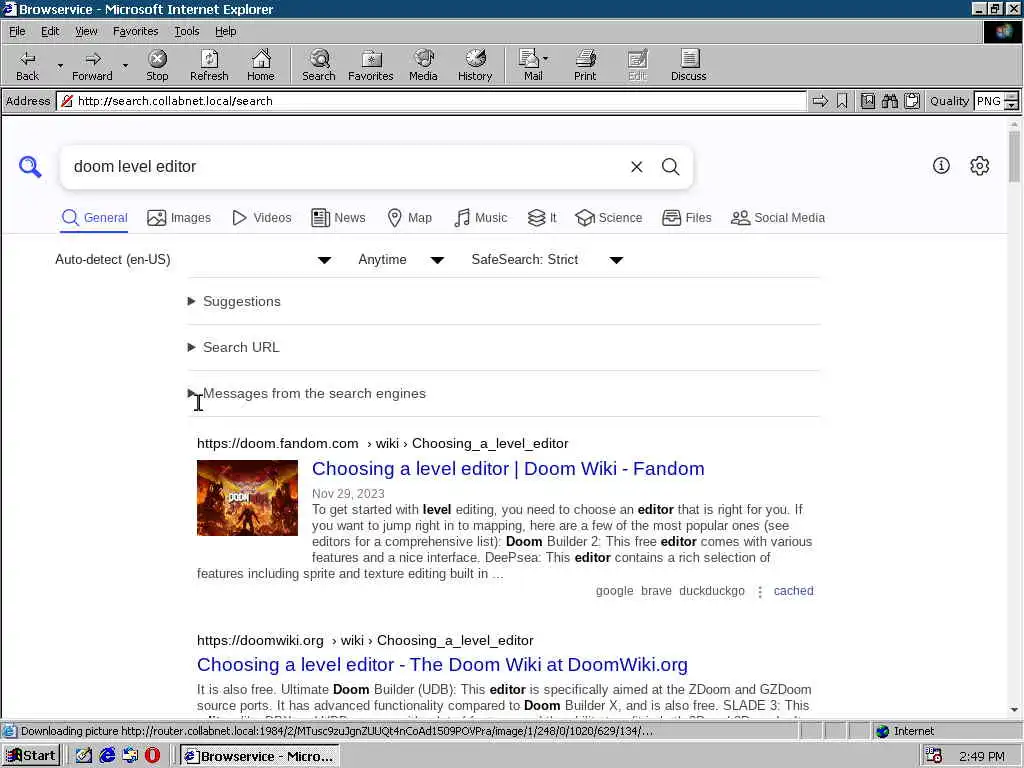Switch to the Files category tab
This screenshot has height=768, width=1024.
click(x=686, y=218)
